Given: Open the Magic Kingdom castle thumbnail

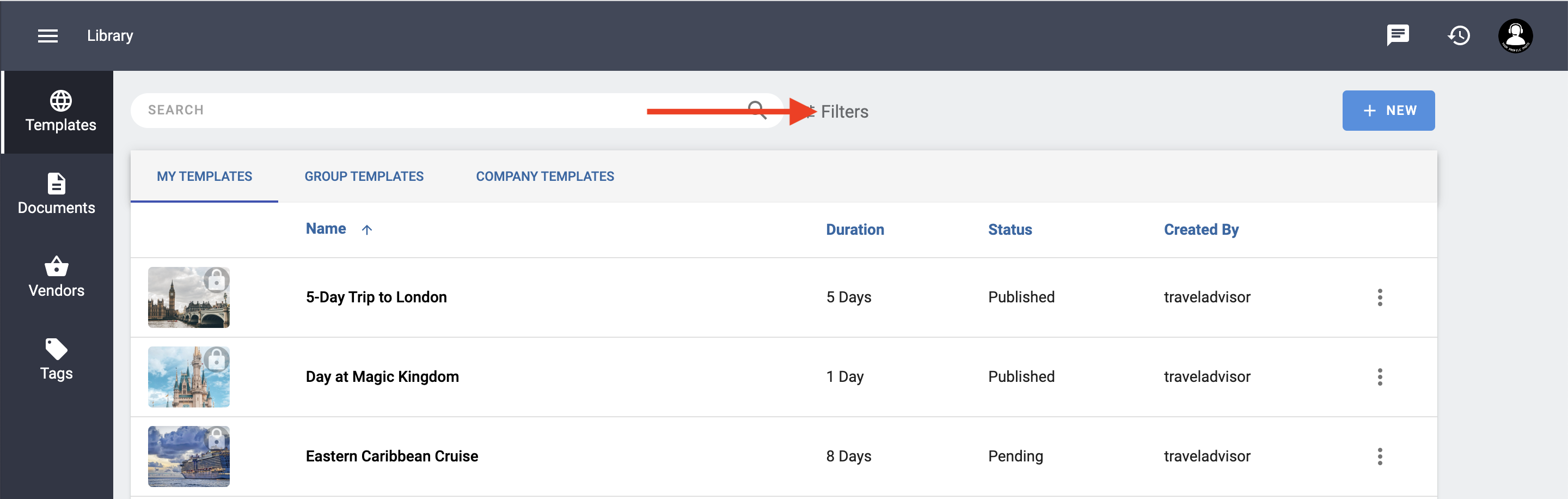Looking at the screenshot, I should [189, 377].
